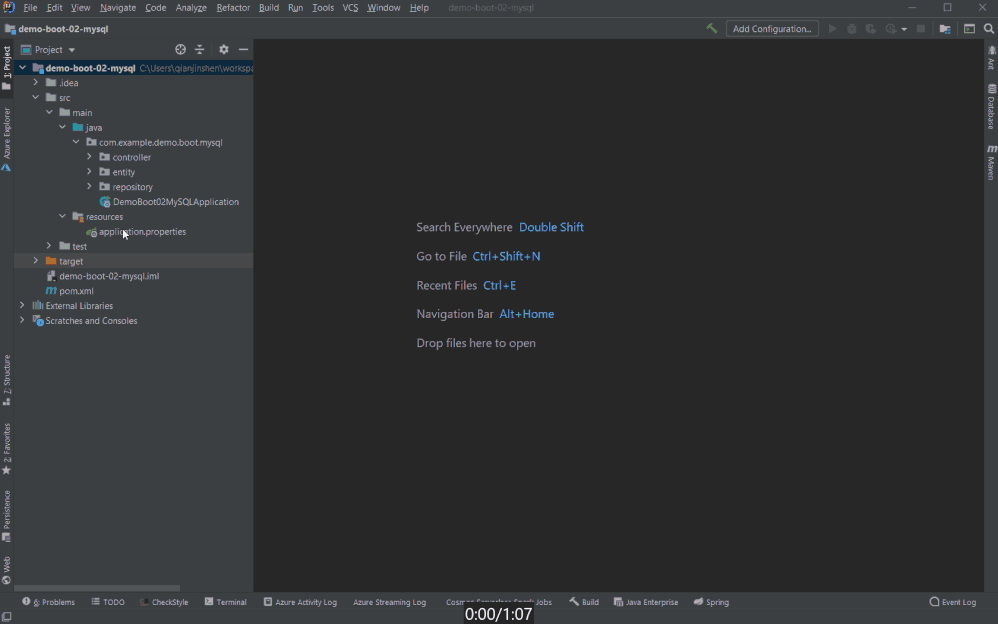The height and width of the screenshot is (624, 998).
Task: Open the Project Structure icon
Action: point(945,29)
